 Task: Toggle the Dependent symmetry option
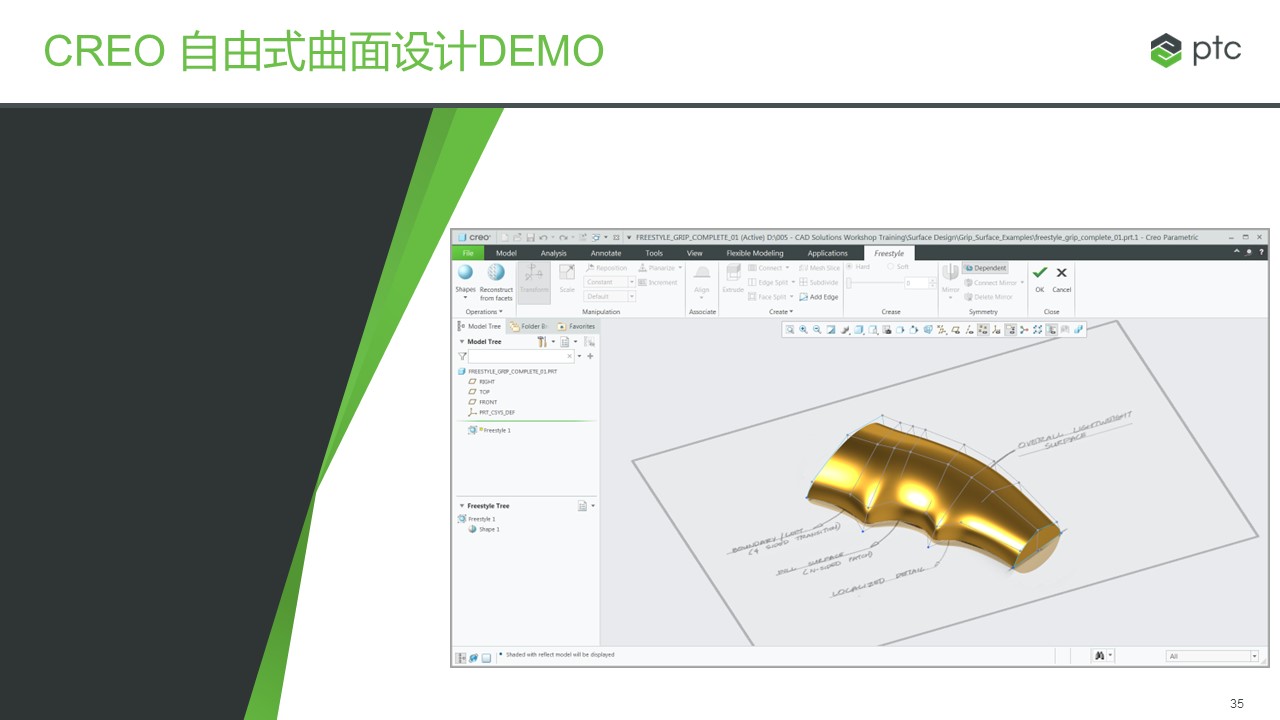coord(986,268)
